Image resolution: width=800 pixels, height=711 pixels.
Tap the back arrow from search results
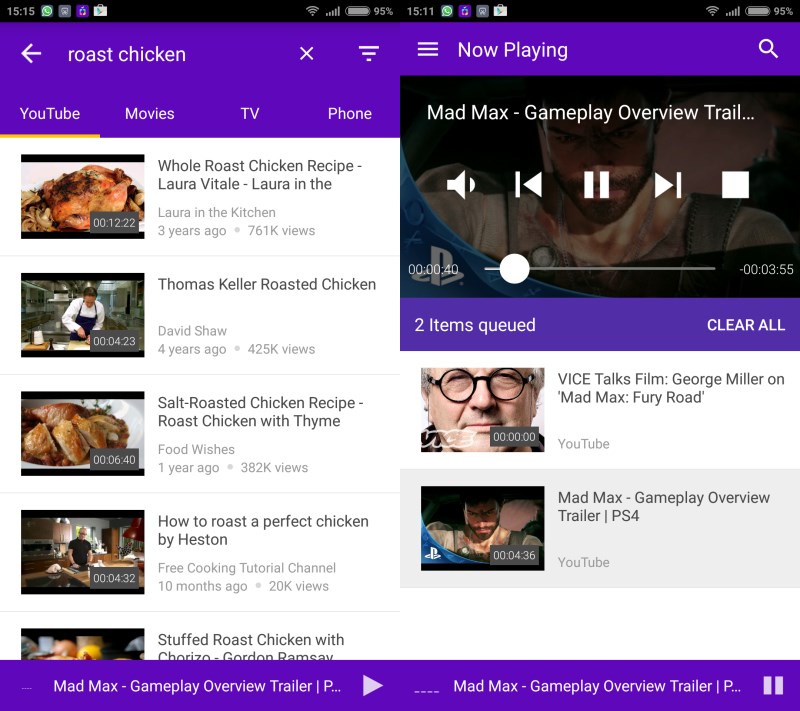click(x=30, y=54)
